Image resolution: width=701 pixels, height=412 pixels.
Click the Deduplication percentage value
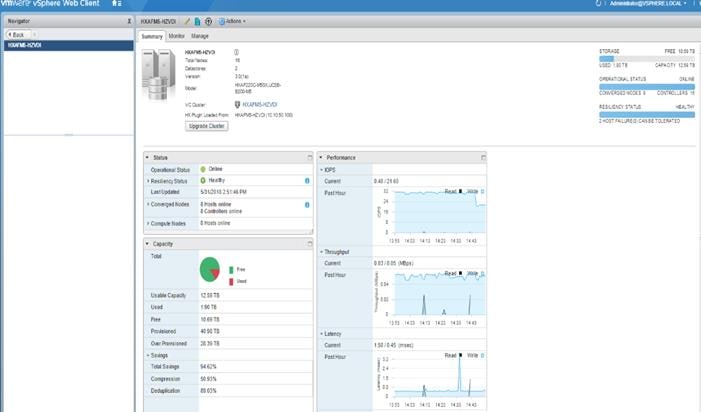208,391
